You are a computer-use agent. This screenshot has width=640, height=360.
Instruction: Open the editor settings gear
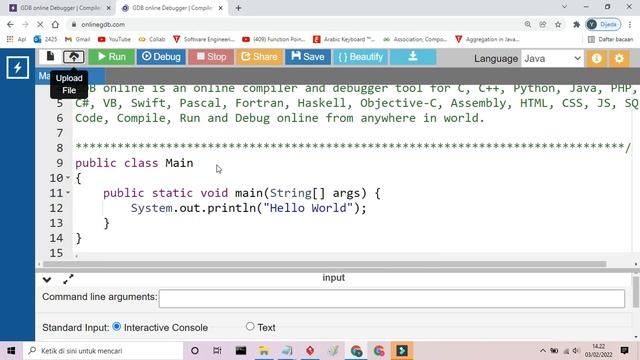pyautogui.click(x=619, y=58)
